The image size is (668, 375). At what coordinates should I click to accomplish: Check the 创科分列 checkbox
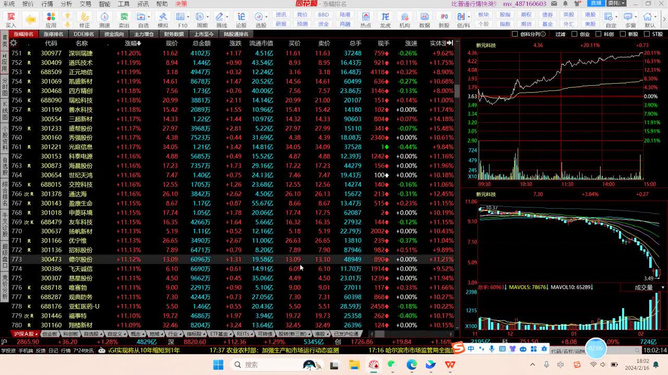515,34
